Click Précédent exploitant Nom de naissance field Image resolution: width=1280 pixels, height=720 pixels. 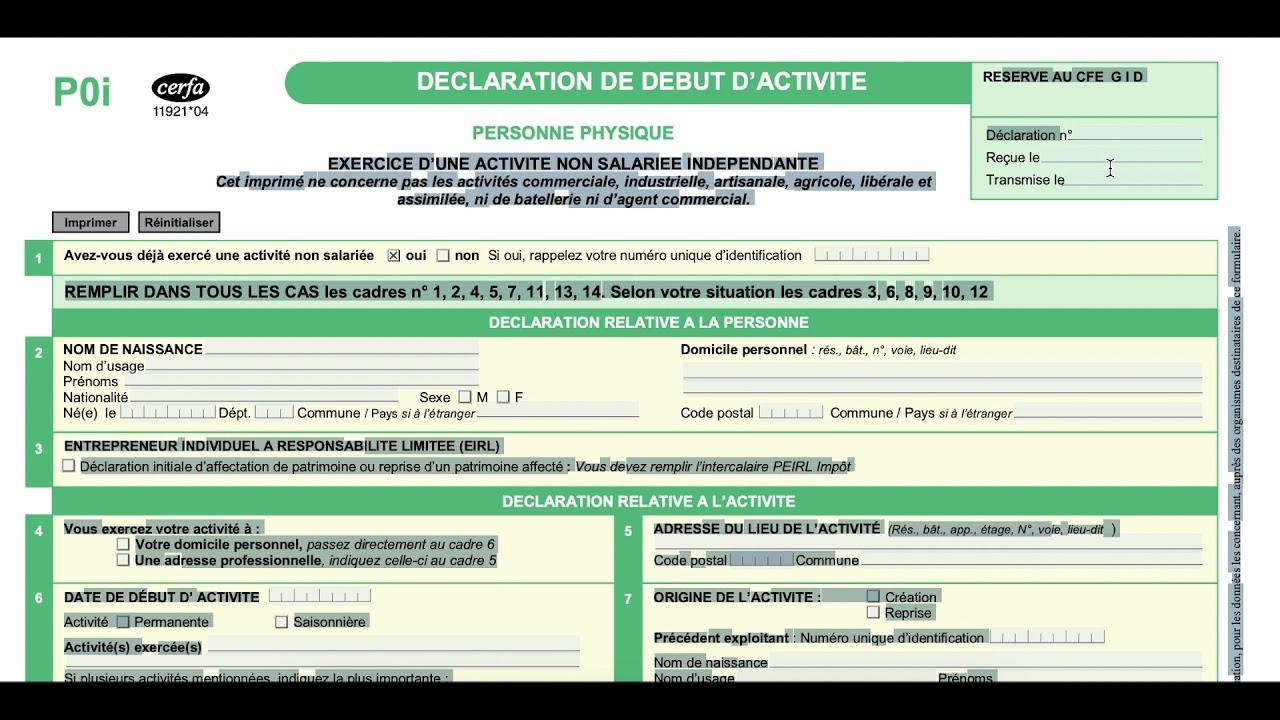click(985, 661)
